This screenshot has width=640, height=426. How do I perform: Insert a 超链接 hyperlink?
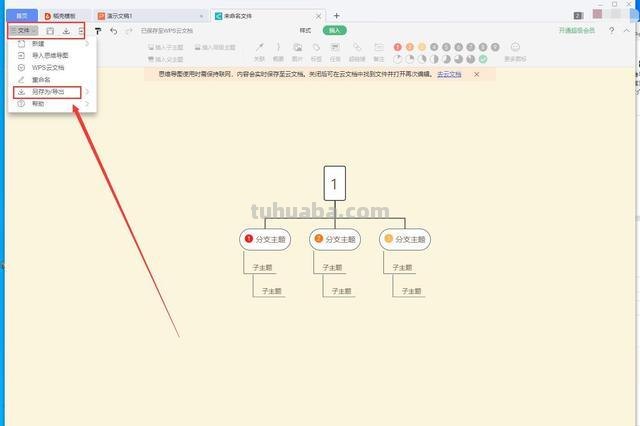point(357,52)
